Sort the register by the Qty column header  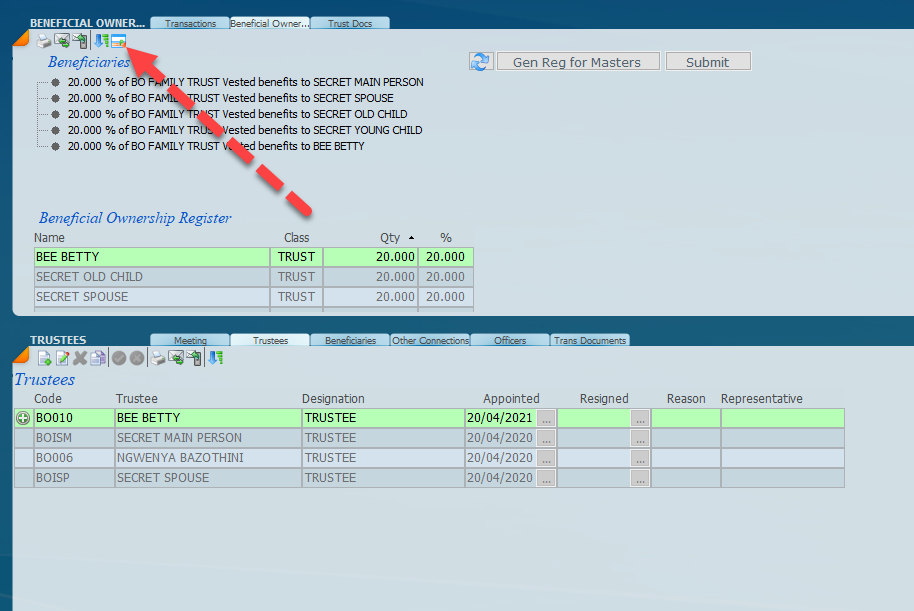390,238
